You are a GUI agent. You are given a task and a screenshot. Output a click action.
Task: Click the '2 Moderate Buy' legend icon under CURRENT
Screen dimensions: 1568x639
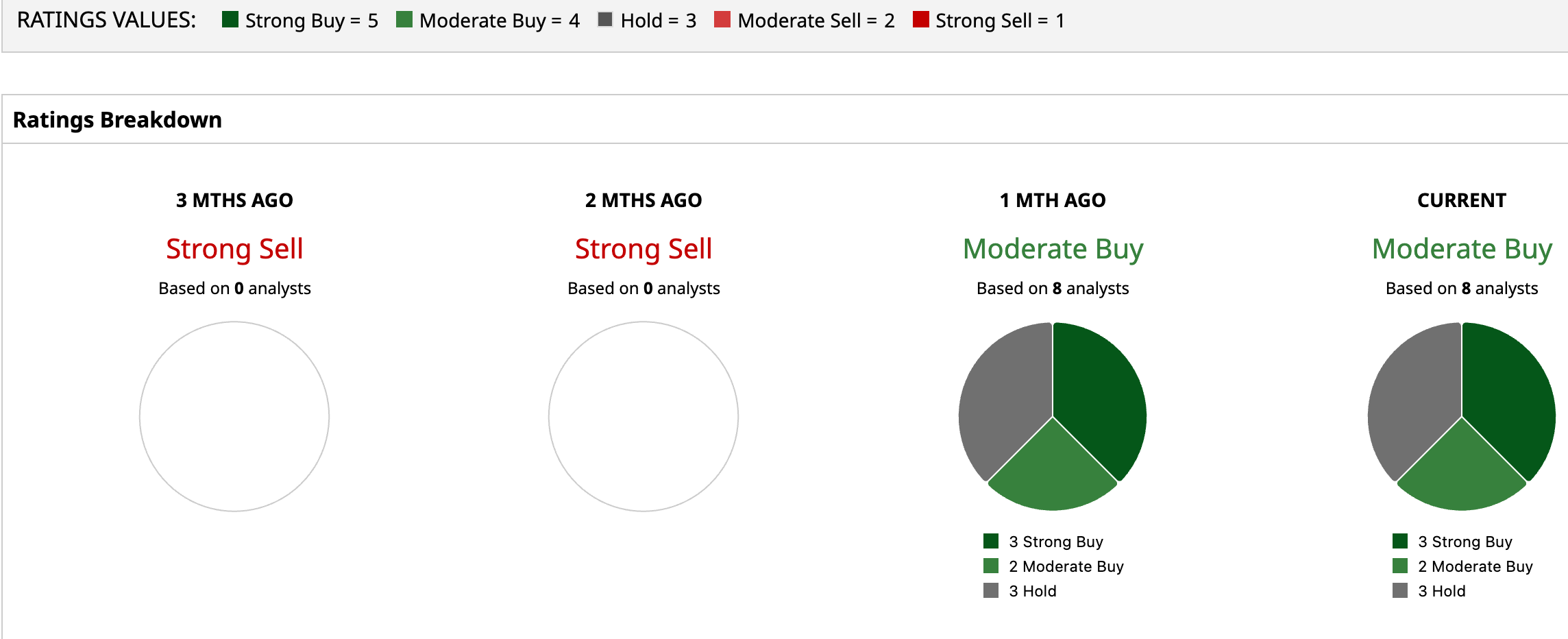tap(1400, 566)
